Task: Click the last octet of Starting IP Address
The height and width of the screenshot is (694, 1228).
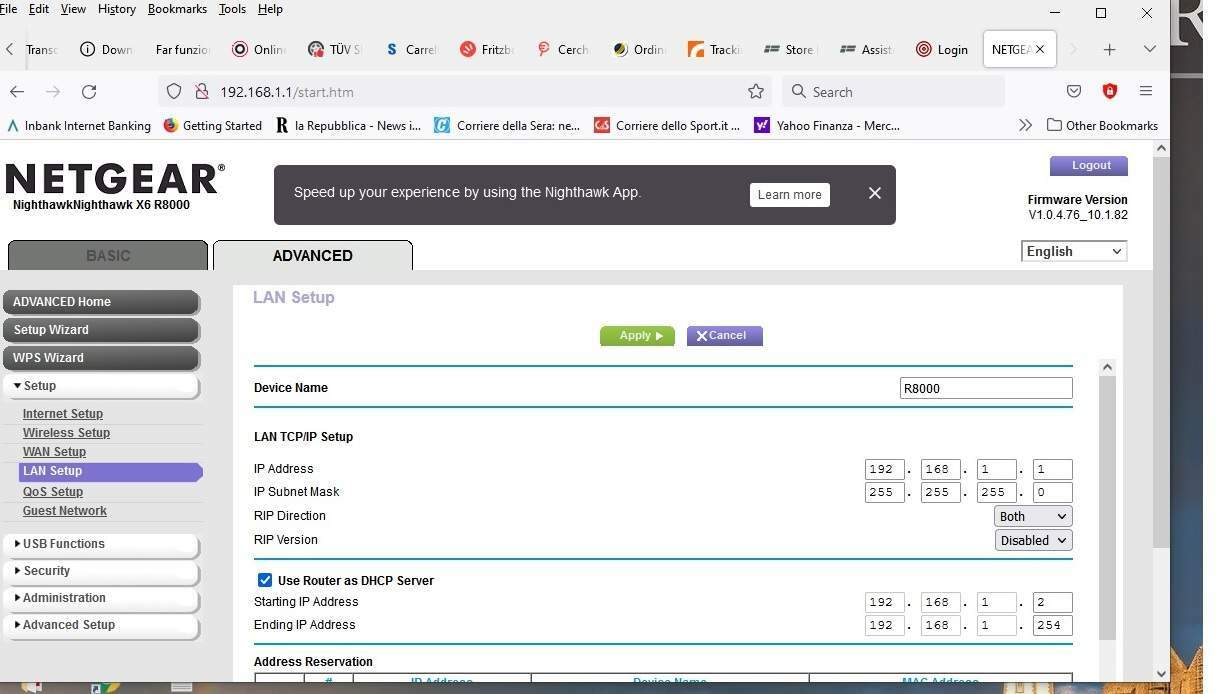Action: tap(1053, 602)
